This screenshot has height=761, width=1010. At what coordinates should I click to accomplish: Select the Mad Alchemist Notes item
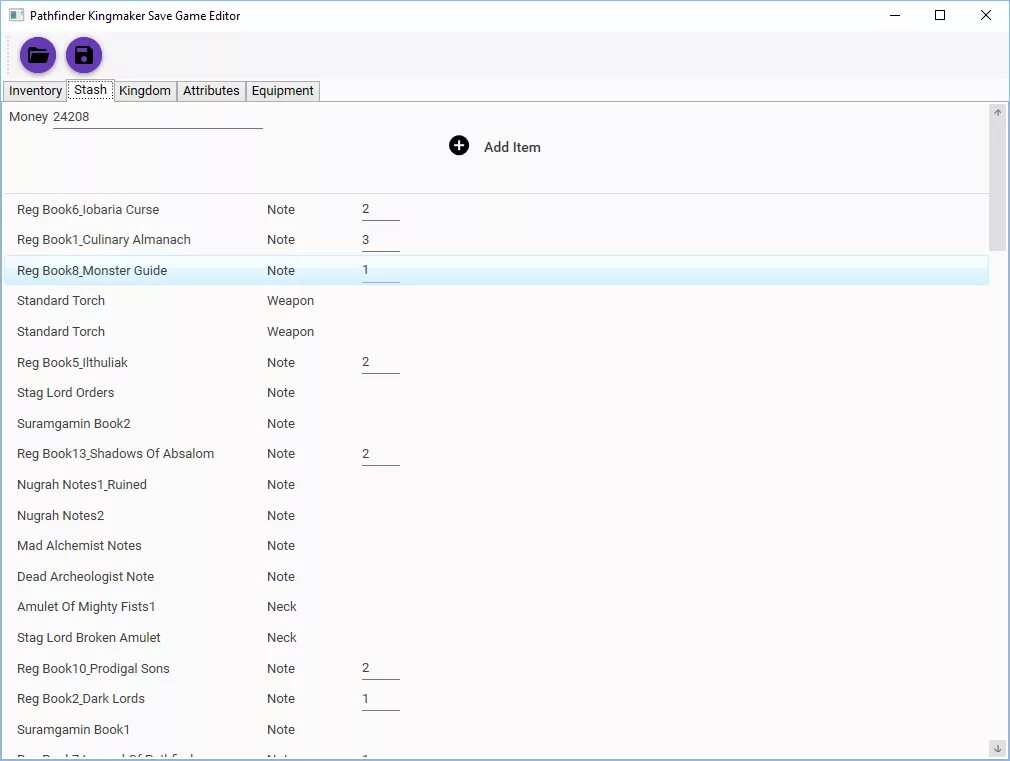point(496,546)
